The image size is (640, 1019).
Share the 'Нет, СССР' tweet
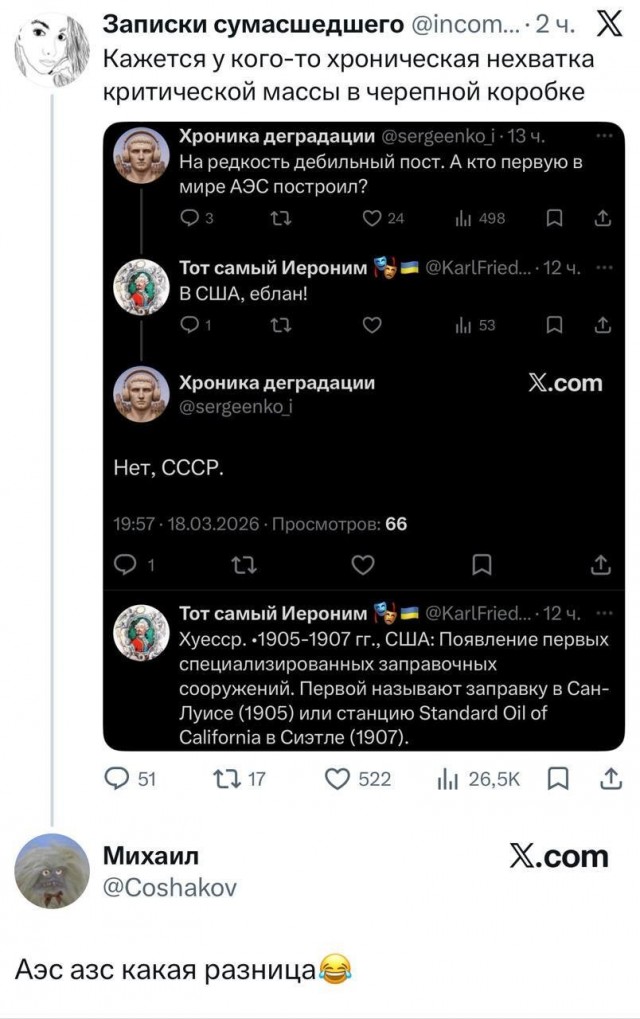click(601, 564)
